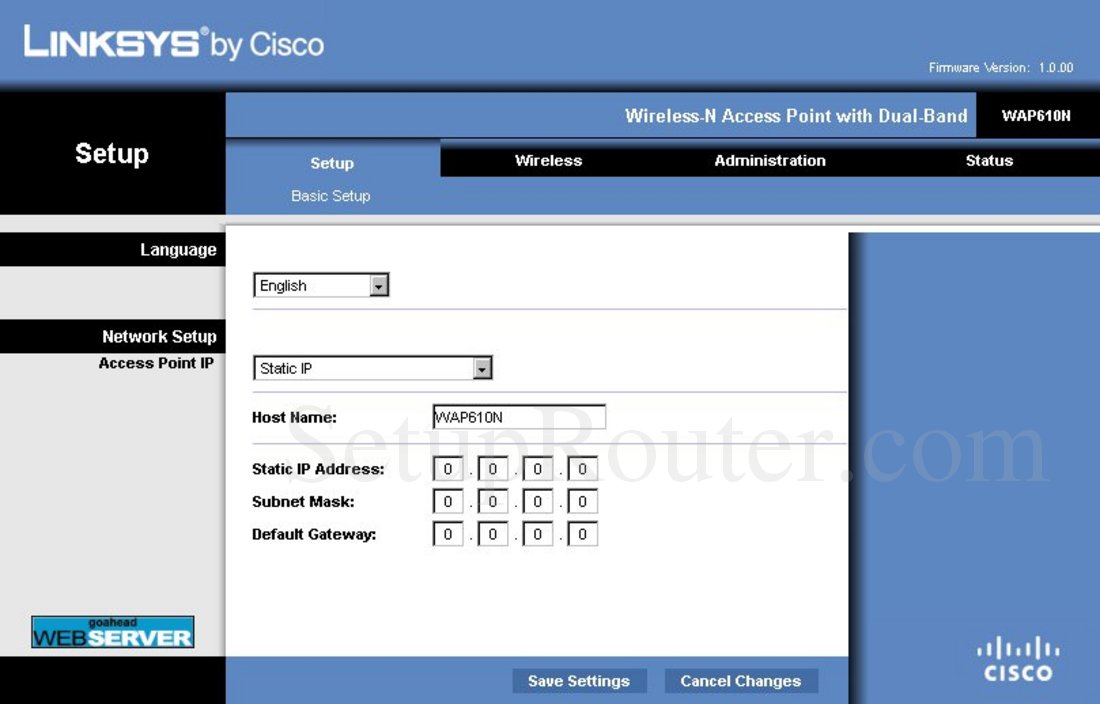1100x704 pixels.
Task: Open the Wireless tab
Action: pyautogui.click(x=548, y=160)
